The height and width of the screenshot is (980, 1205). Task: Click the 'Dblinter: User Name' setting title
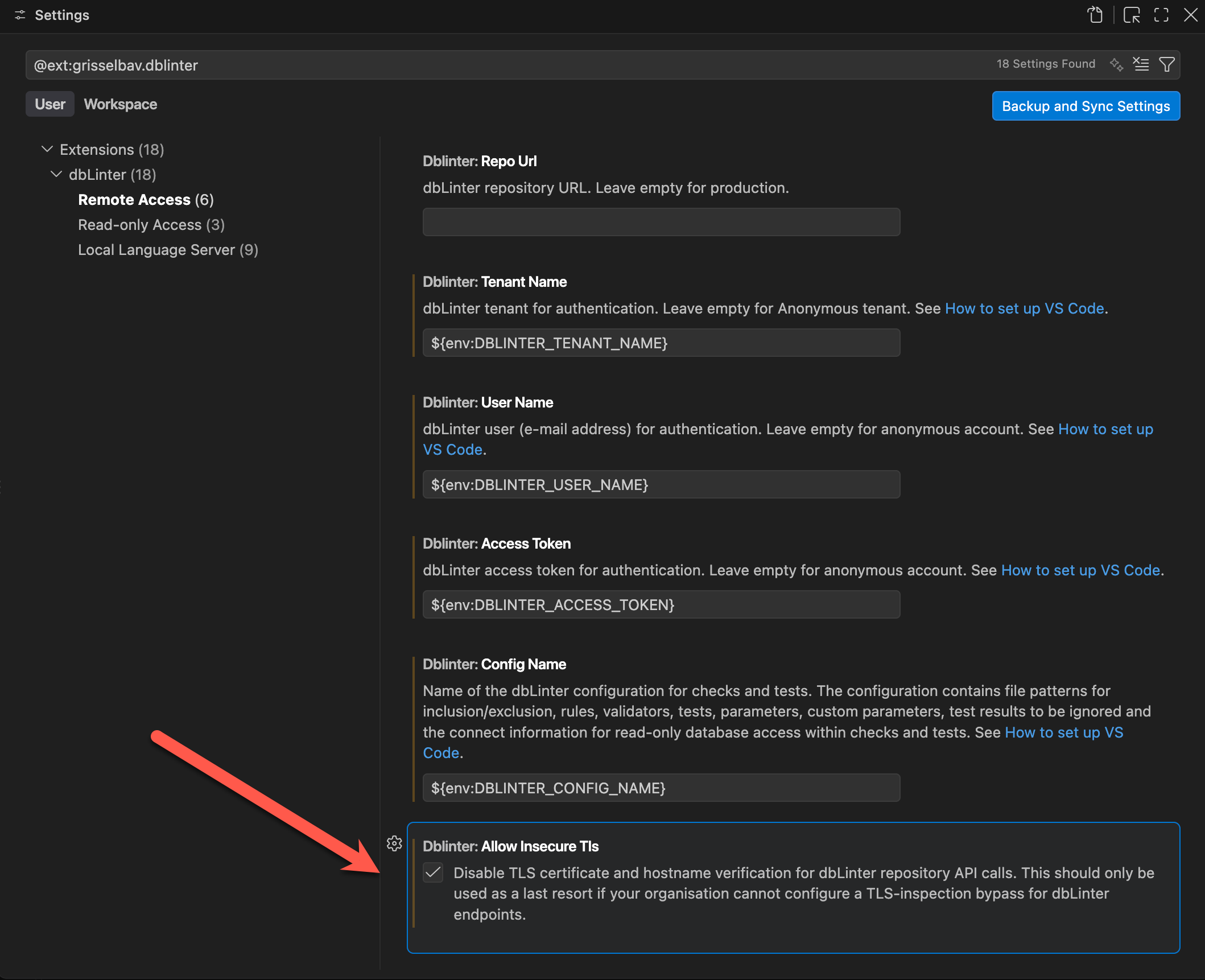pos(488,402)
